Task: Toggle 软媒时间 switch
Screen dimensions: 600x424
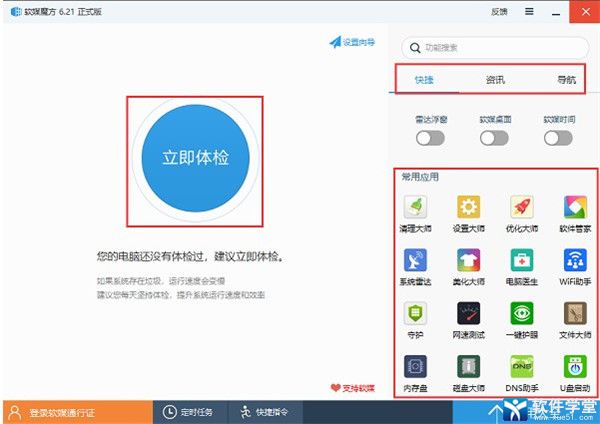Action: point(558,138)
